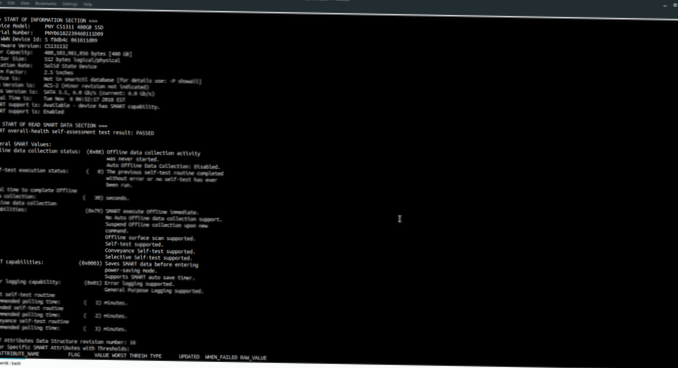Click 'Supports SMART auto save timer' line

(x=150, y=277)
